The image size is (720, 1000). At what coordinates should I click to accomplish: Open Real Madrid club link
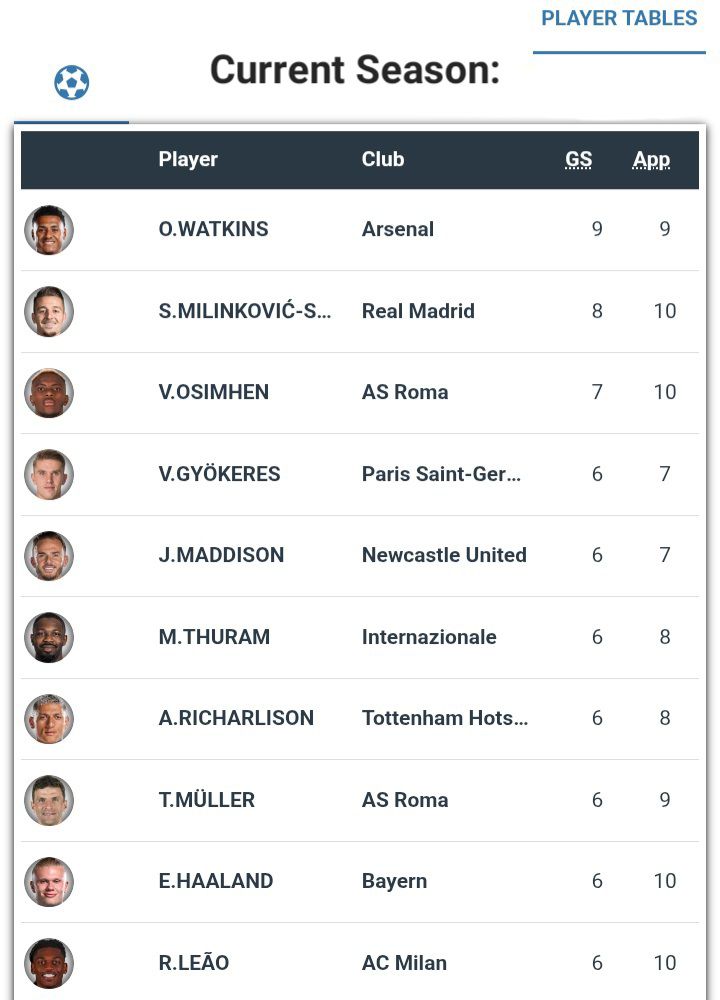coord(418,311)
